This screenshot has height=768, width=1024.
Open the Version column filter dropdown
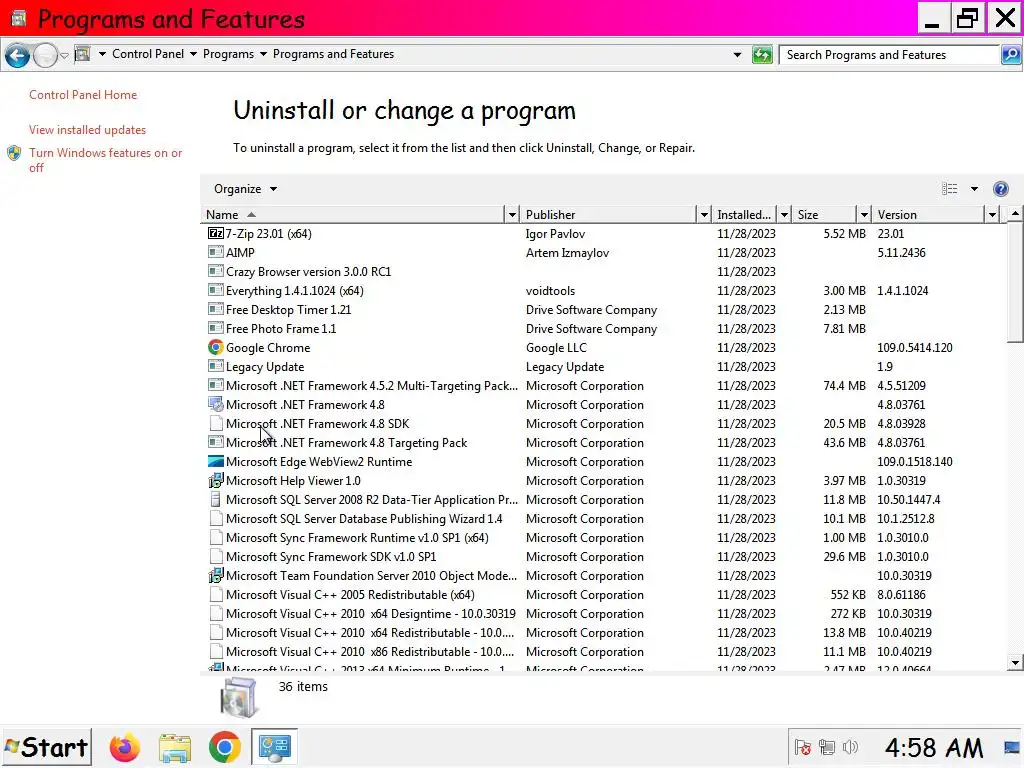point(992,214)
